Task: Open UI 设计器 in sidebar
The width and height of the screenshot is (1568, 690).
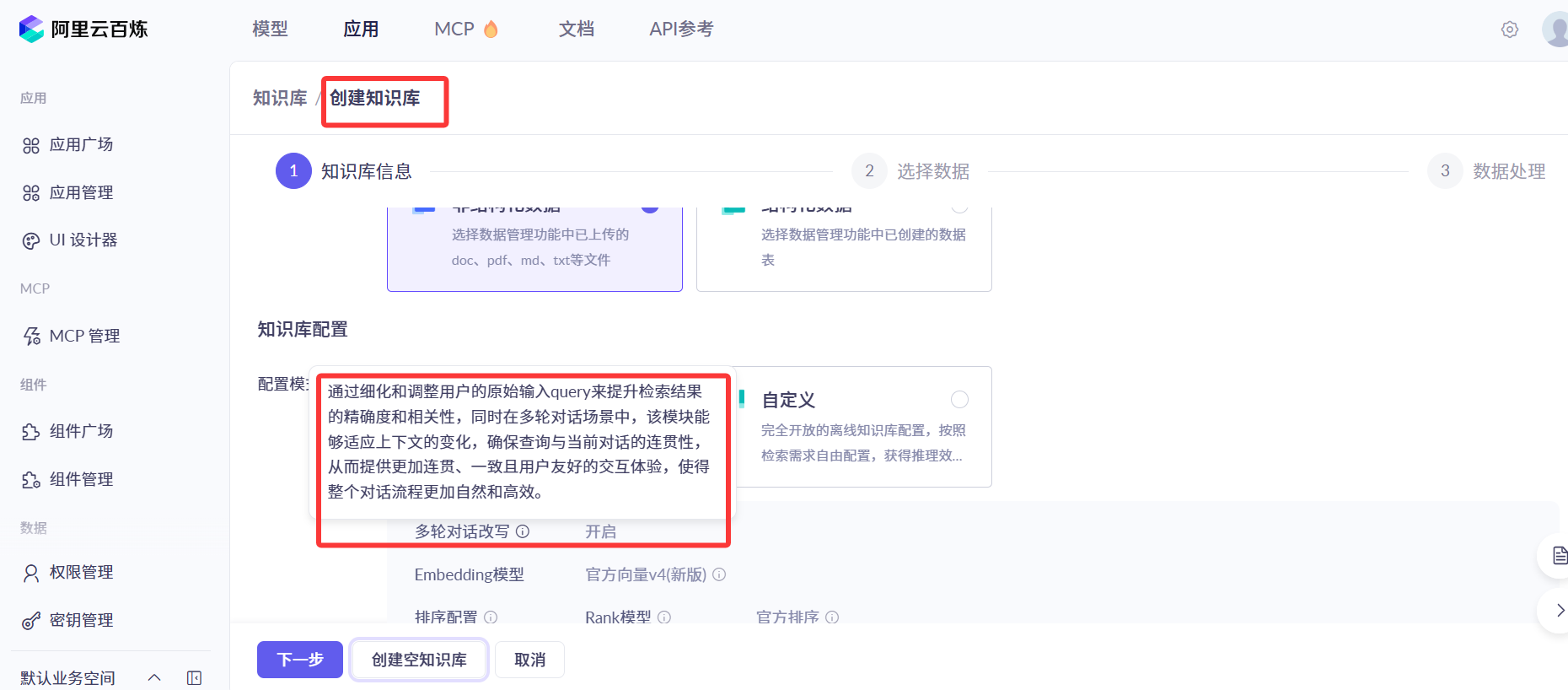Action: coord(83,240)
